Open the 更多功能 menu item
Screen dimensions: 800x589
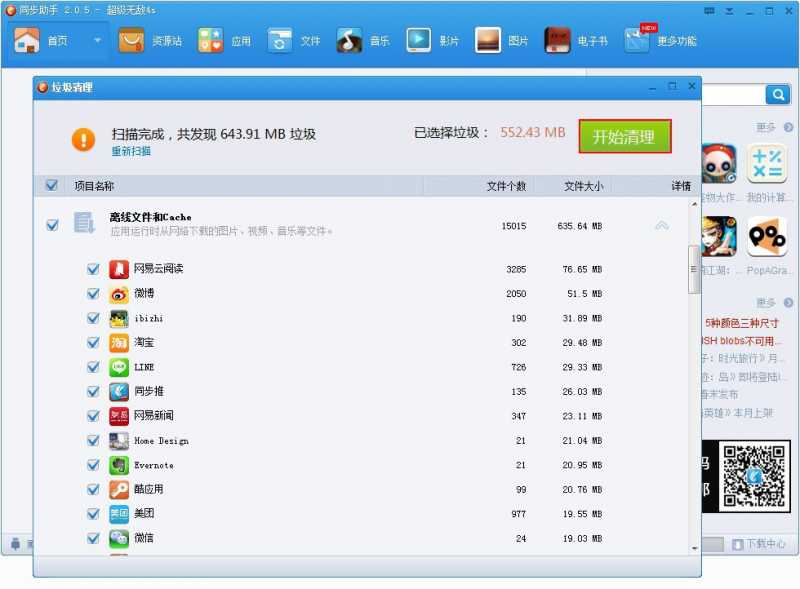[x=661, y=40]
